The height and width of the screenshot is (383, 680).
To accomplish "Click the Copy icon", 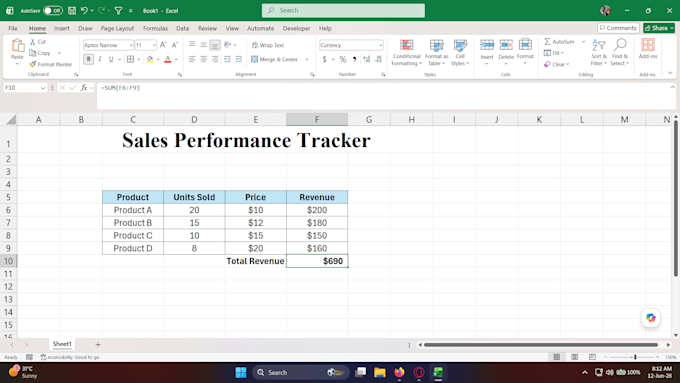I will (33, 53).
